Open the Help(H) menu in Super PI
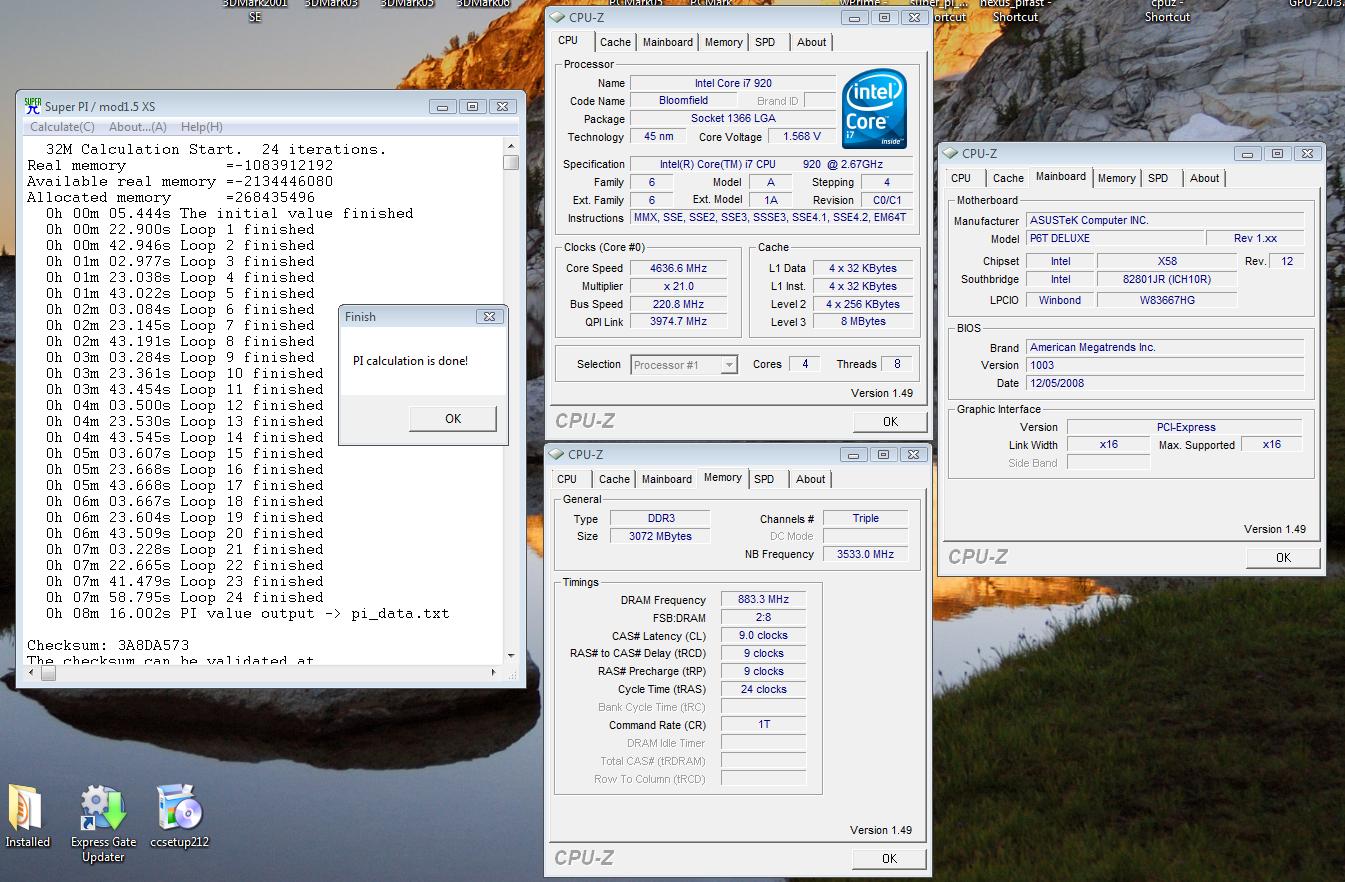Image resolution: width=1345 pixels, height=882 pixels. pos(202,127)
